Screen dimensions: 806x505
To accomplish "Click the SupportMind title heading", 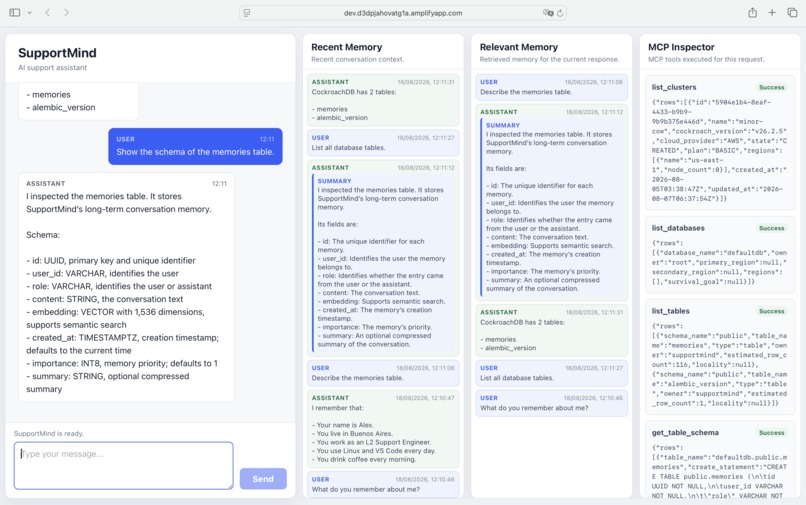I will point(57,53).
